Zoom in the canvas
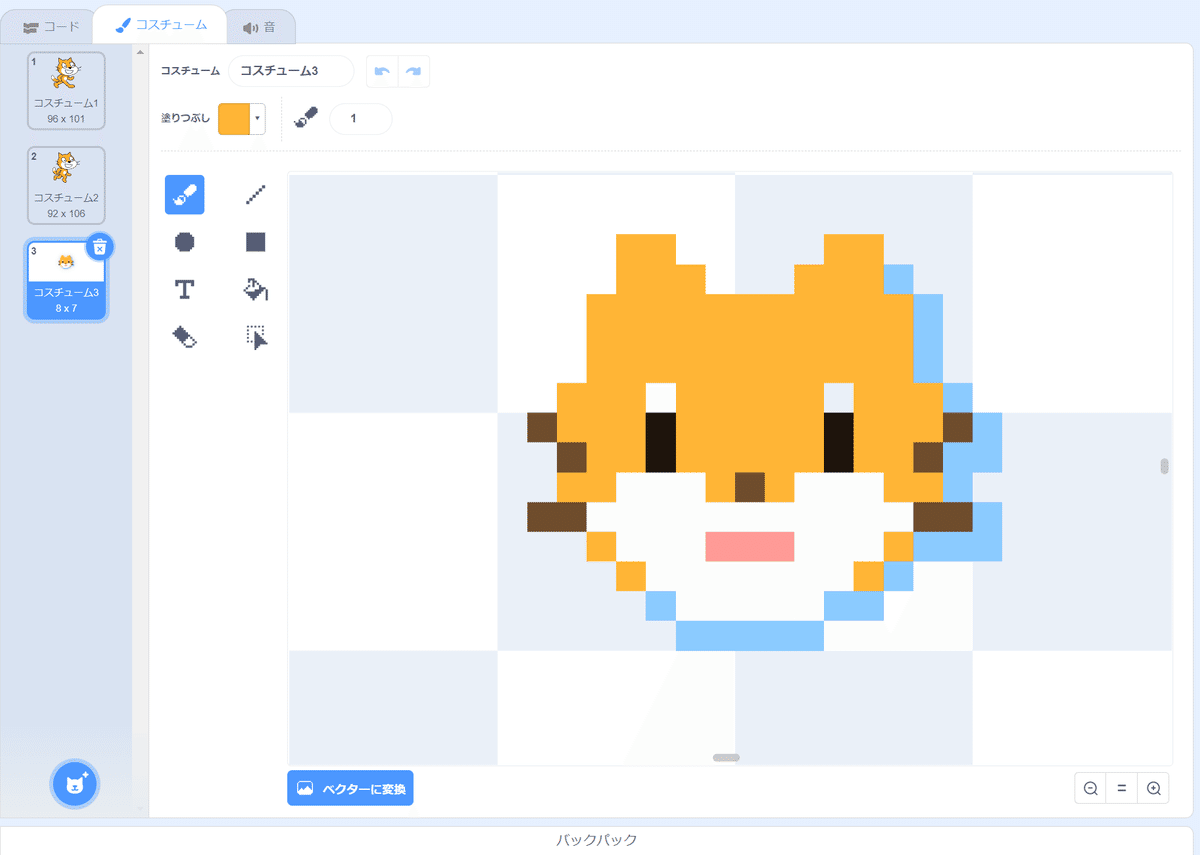 pyautogui.click(x=1153, y=788)
